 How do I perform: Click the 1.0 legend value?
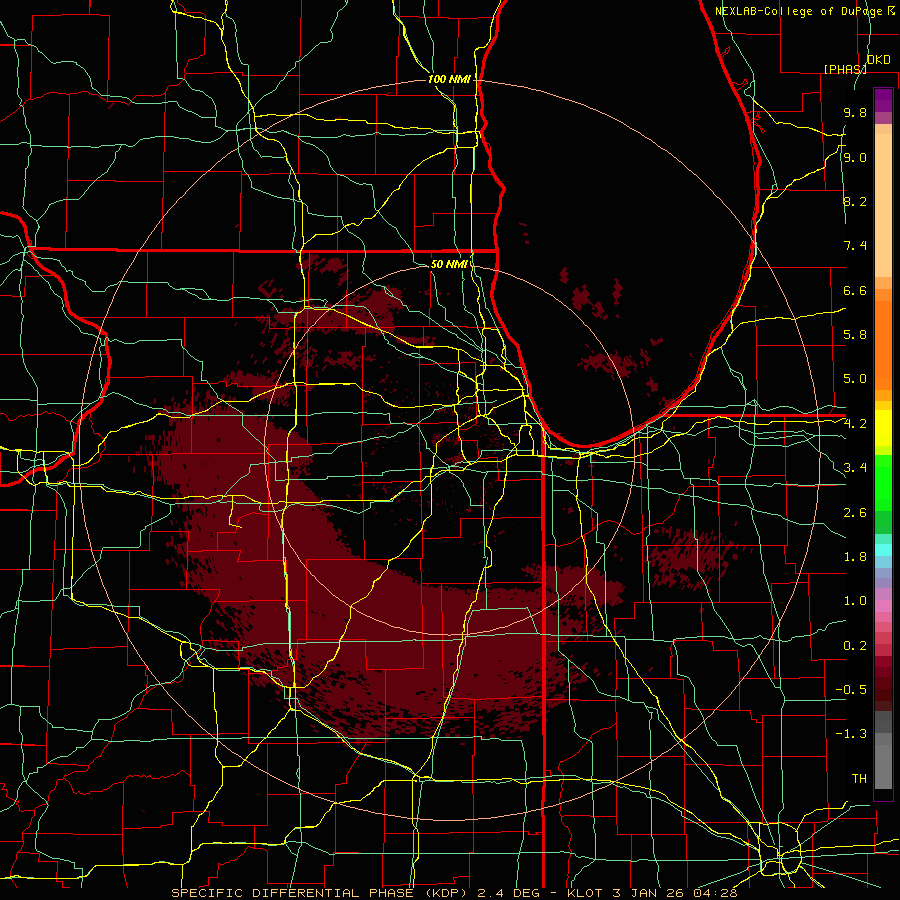coord(855,601)
